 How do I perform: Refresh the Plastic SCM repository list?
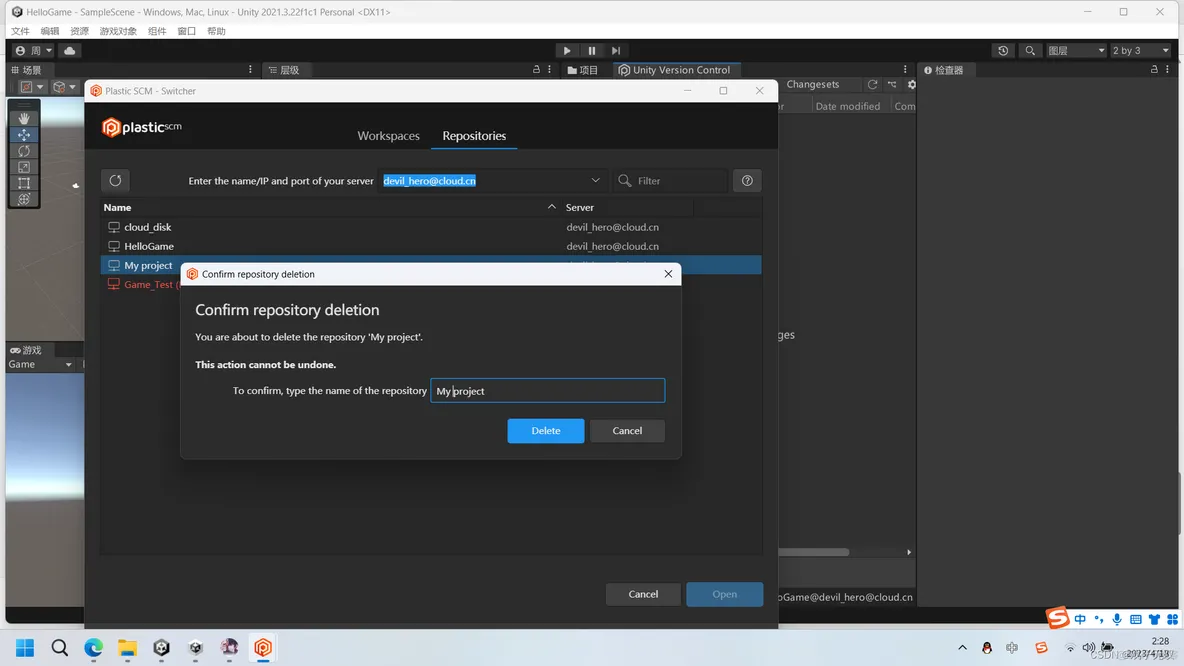(116, 180)
